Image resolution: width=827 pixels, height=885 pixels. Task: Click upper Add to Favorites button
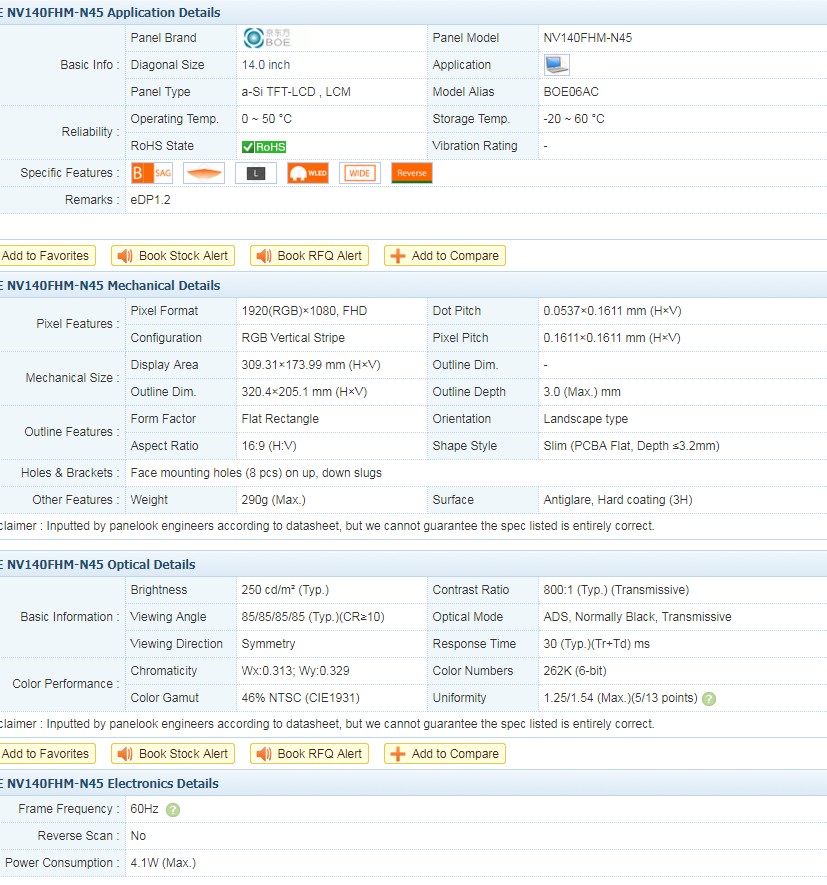click(46, 256)
